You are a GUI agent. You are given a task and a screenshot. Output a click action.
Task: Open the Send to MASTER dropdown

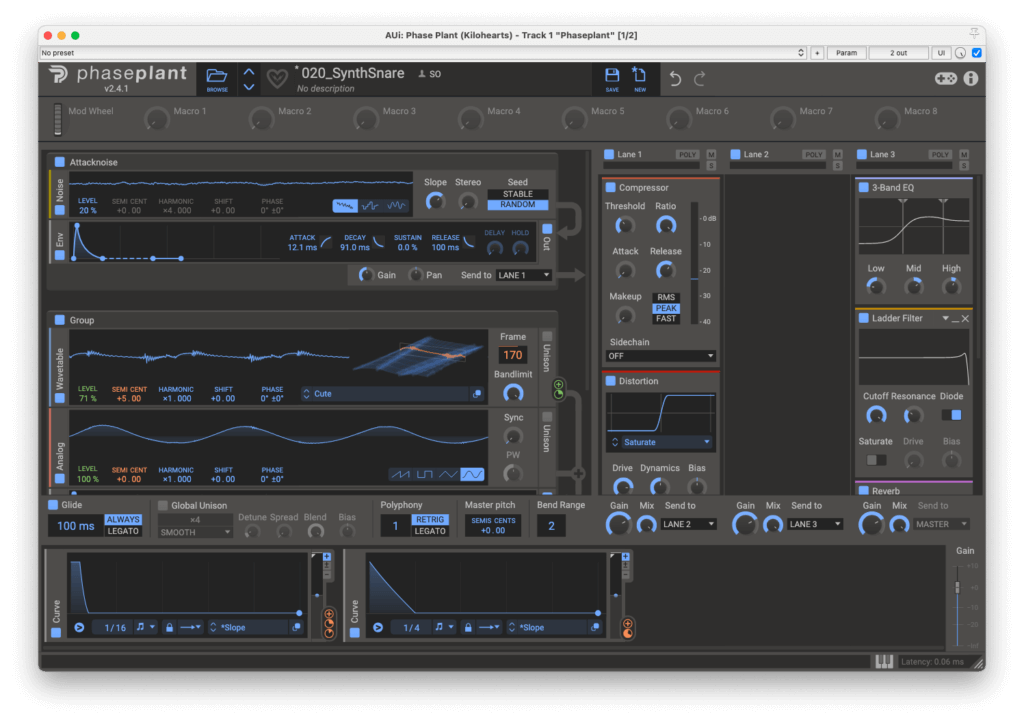tap(941, 524)
